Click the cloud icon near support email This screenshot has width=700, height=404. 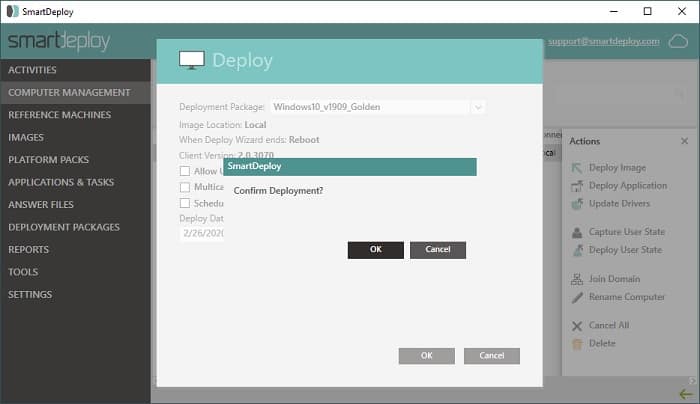click(679, 41)
